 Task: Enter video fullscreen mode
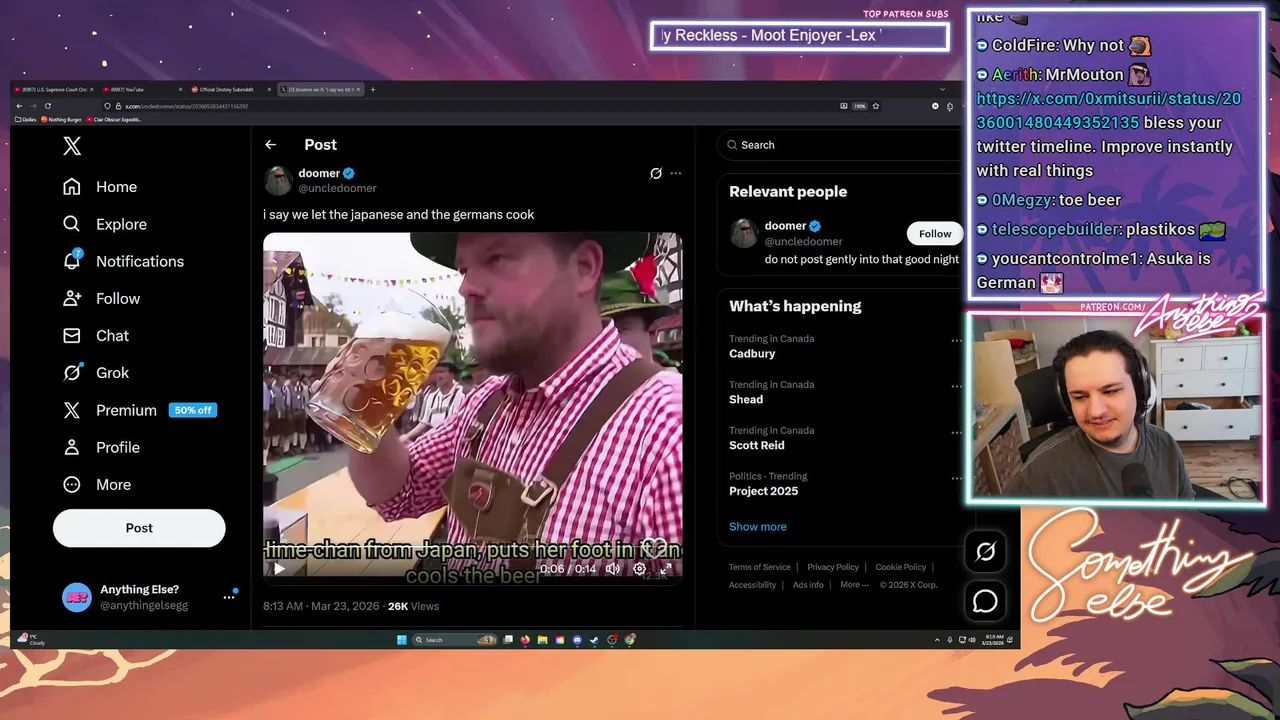666,569
